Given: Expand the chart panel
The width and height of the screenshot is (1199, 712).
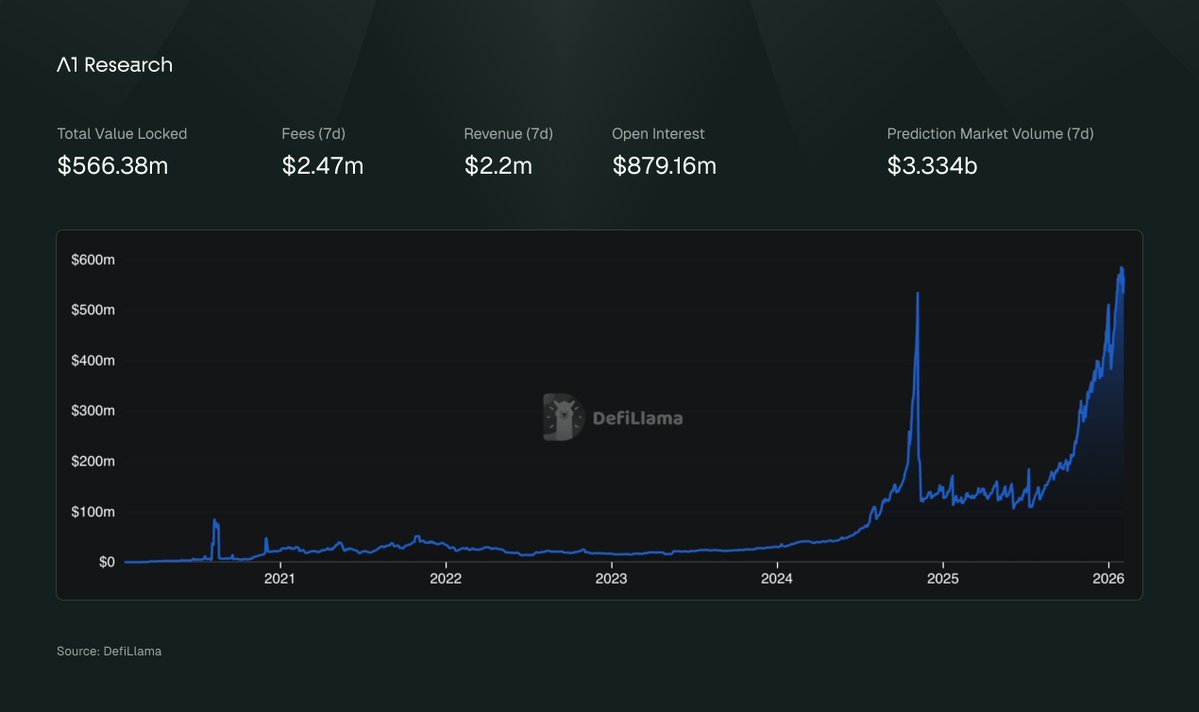Looking at the screenshot, I should pos(599,413).
